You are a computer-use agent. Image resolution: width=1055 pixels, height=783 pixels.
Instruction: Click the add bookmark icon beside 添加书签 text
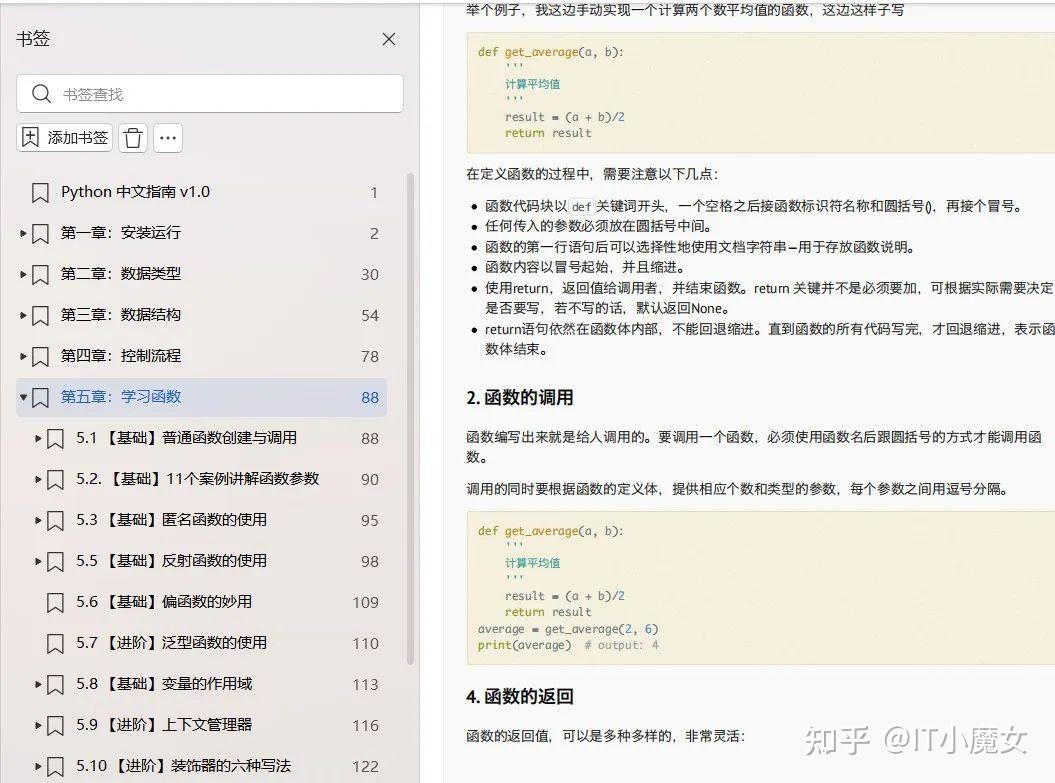(31, 138)
